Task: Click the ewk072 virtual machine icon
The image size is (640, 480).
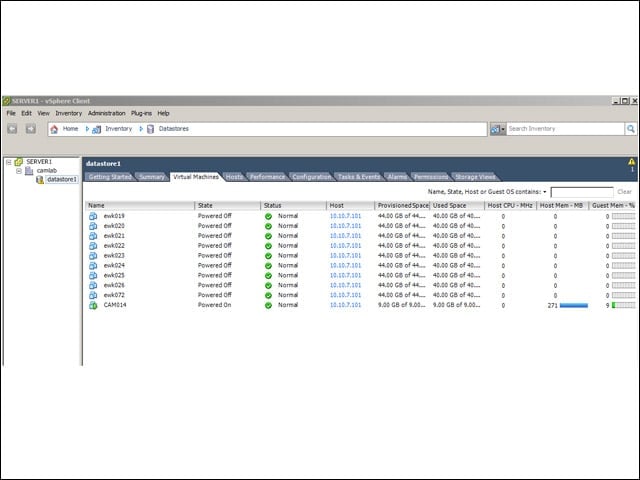Action: [x=93, y=295]
